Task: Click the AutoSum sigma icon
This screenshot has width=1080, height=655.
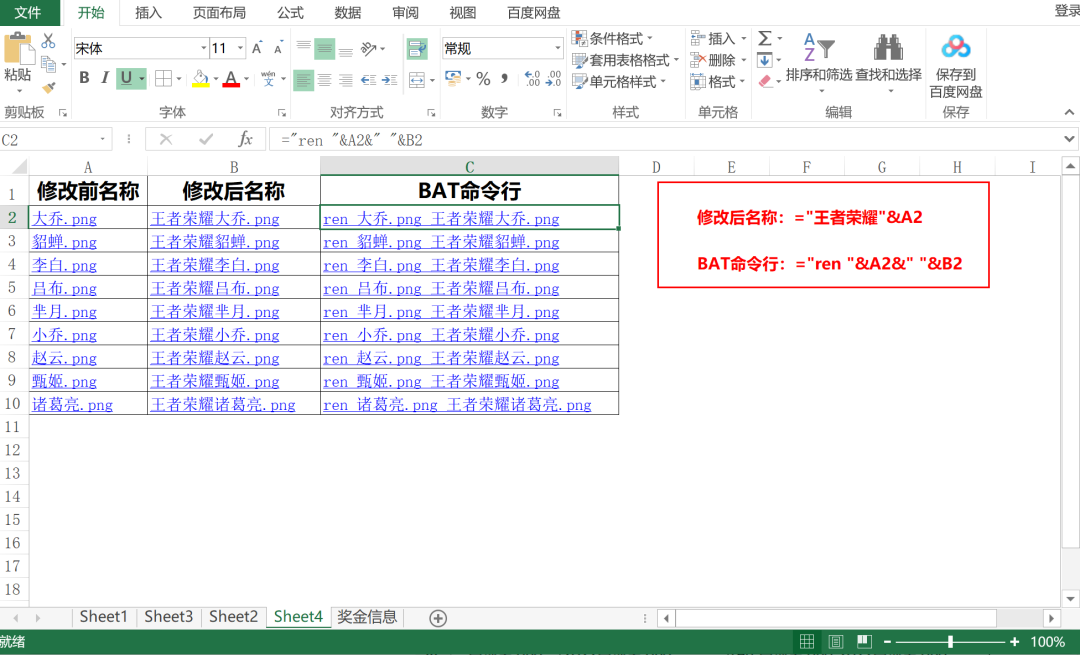Action: pos(765,39)
